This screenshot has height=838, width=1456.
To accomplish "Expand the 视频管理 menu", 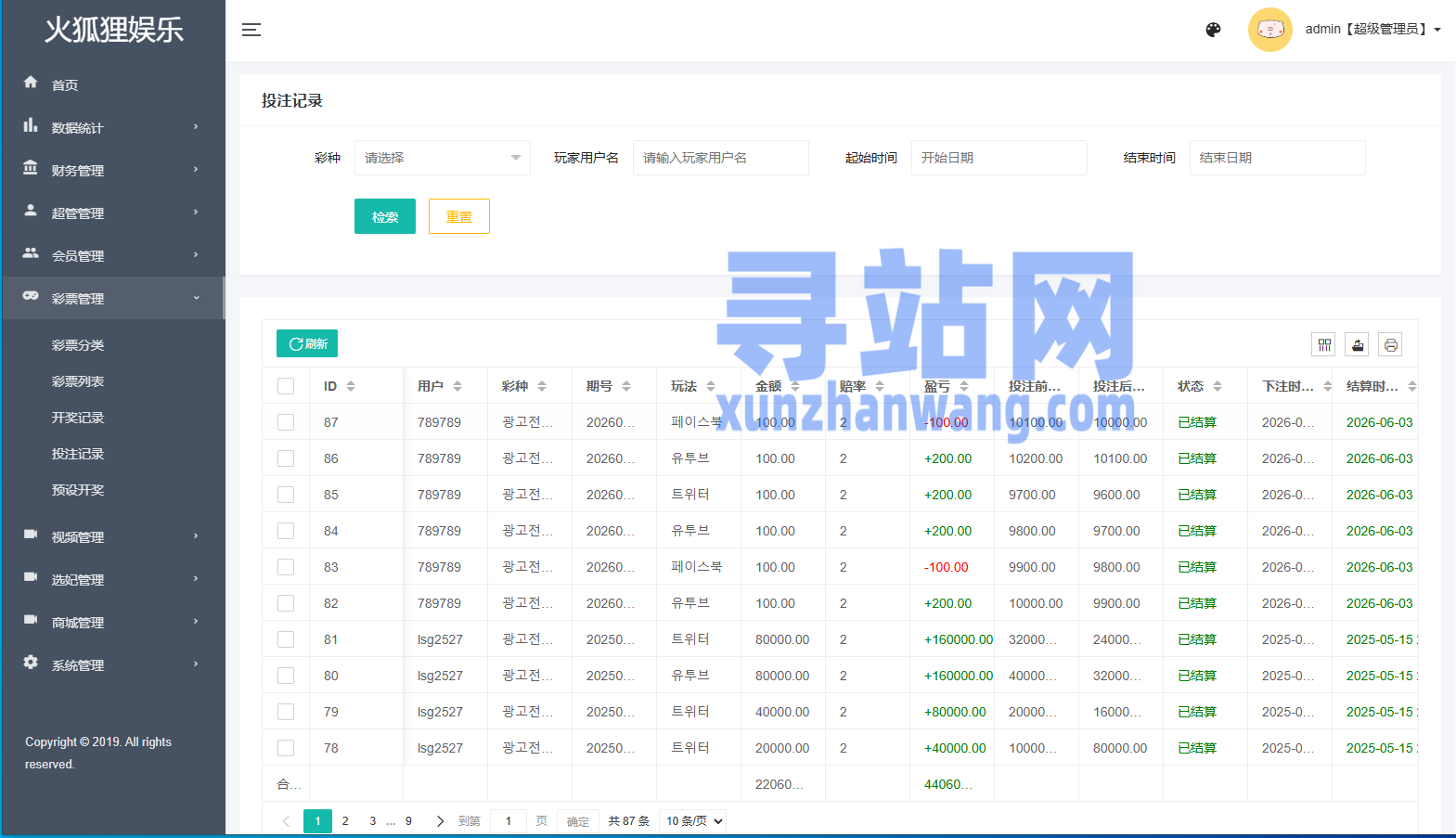I will pyautogui.click(x=113, y=536).
